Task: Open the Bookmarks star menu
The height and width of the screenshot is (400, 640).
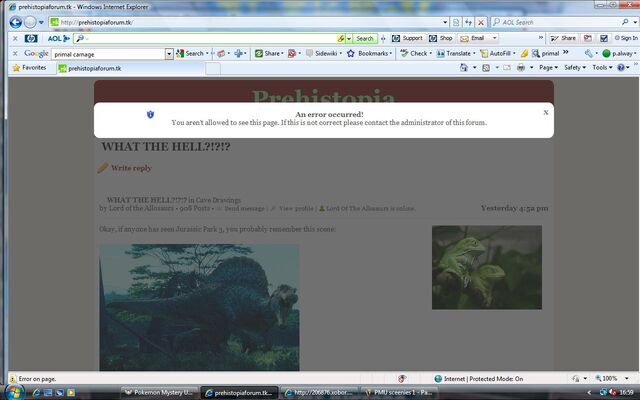Action: [x=369, y=53]
